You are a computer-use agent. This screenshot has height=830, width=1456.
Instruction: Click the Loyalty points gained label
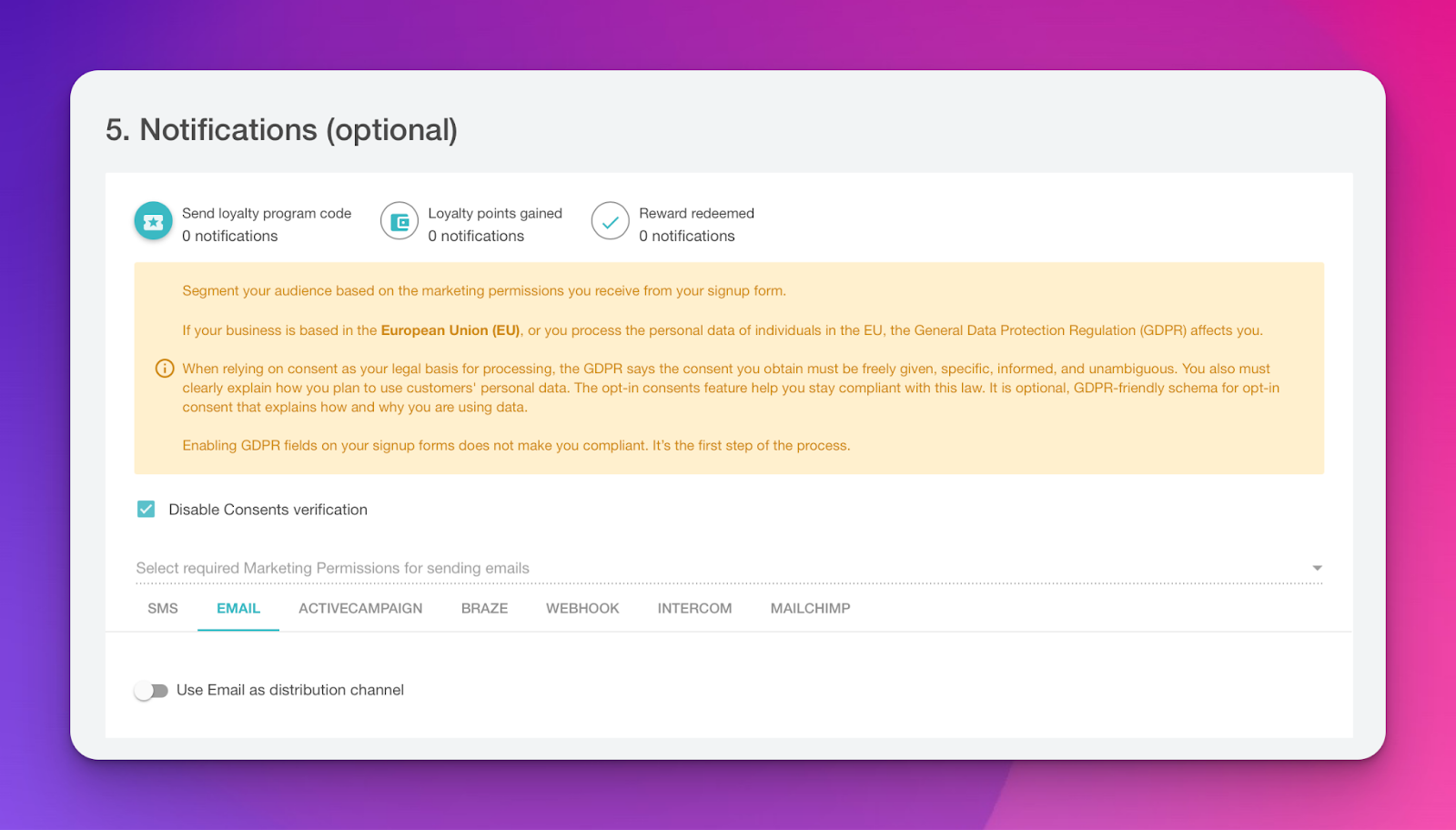click(495, 213)
